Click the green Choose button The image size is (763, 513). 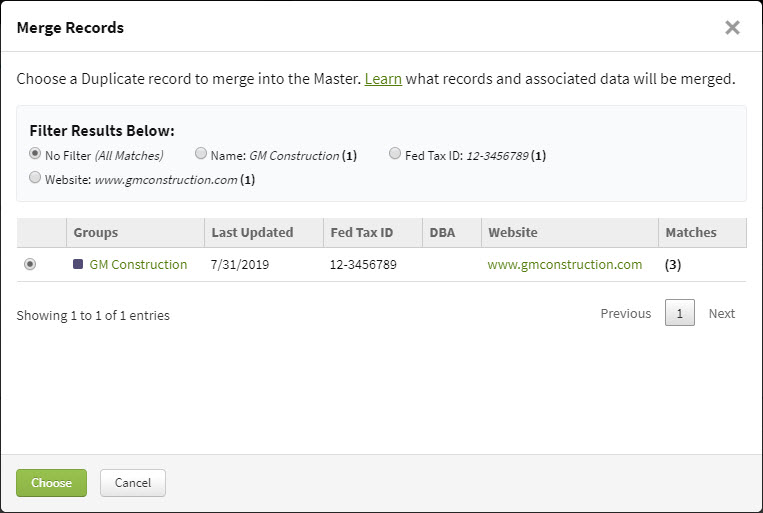pyautogui.click(x=52, y=483)
